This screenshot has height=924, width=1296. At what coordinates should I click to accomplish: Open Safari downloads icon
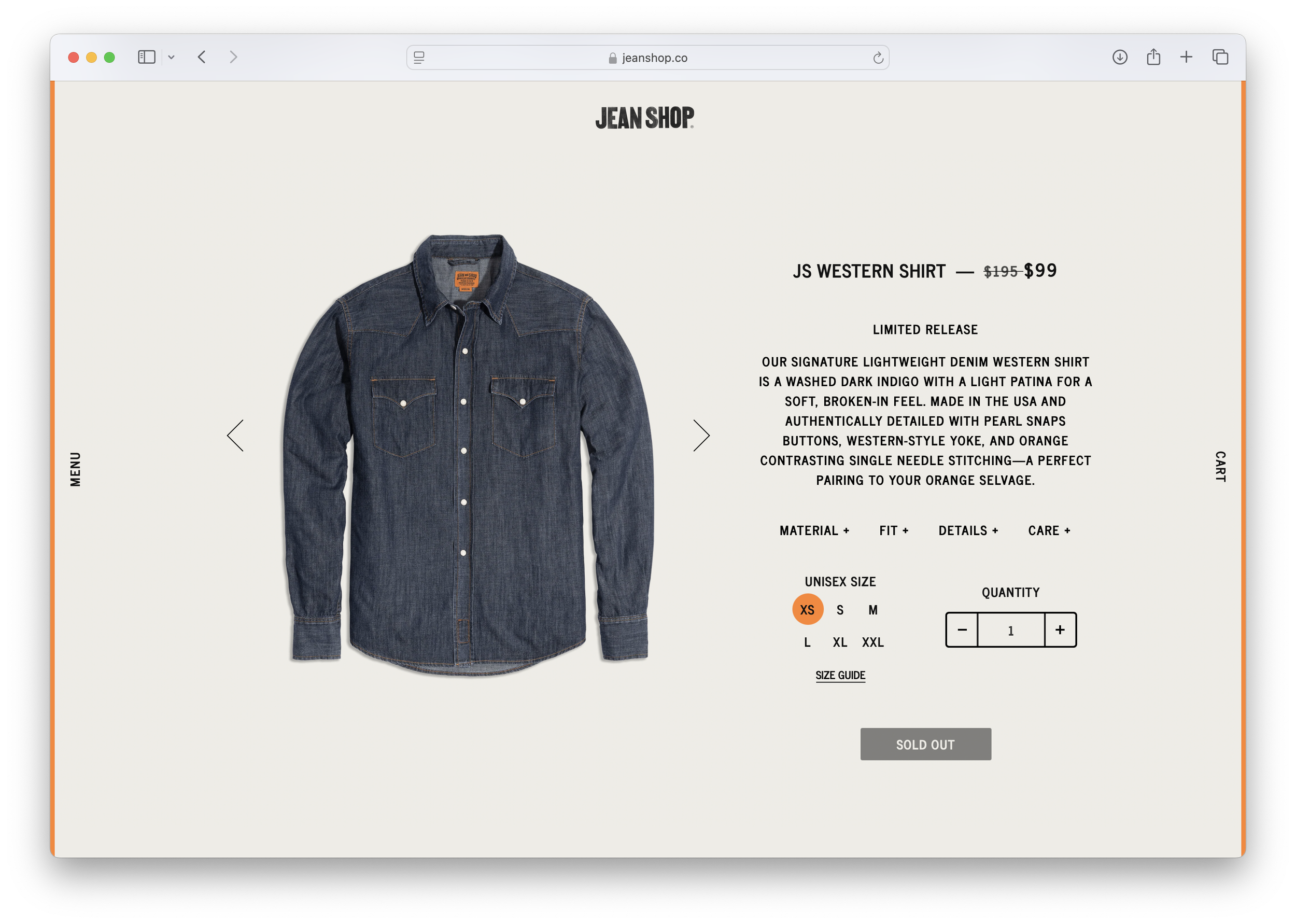pyautogui.click(x=1120, y=57)
